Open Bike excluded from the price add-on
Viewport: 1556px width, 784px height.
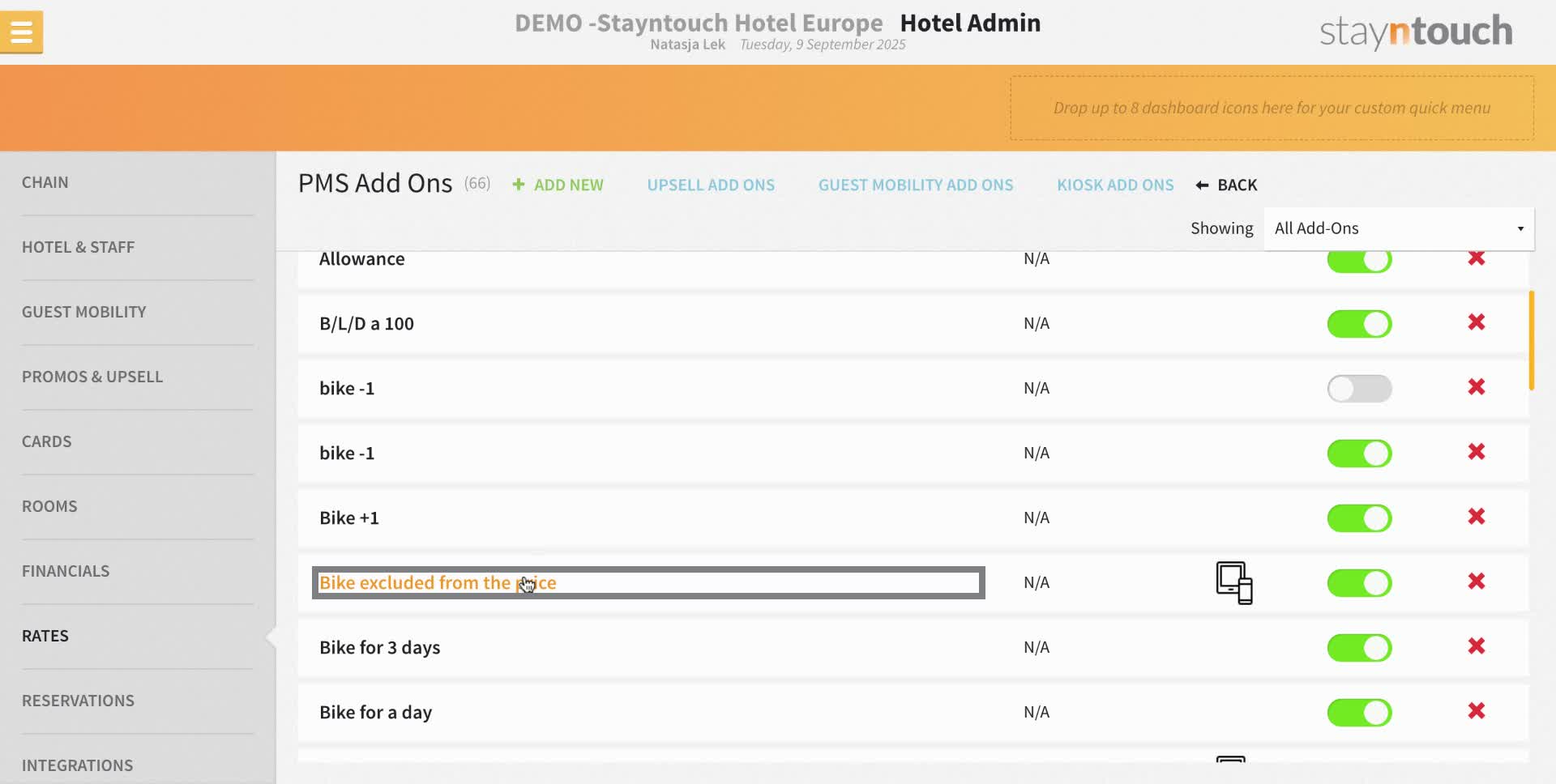point(438,583)
